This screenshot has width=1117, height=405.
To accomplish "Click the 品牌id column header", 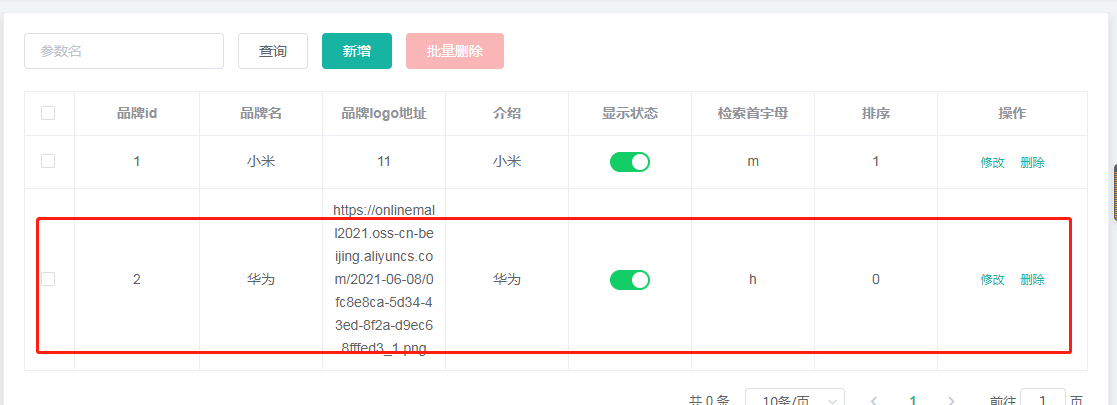I will pos(137,113).
